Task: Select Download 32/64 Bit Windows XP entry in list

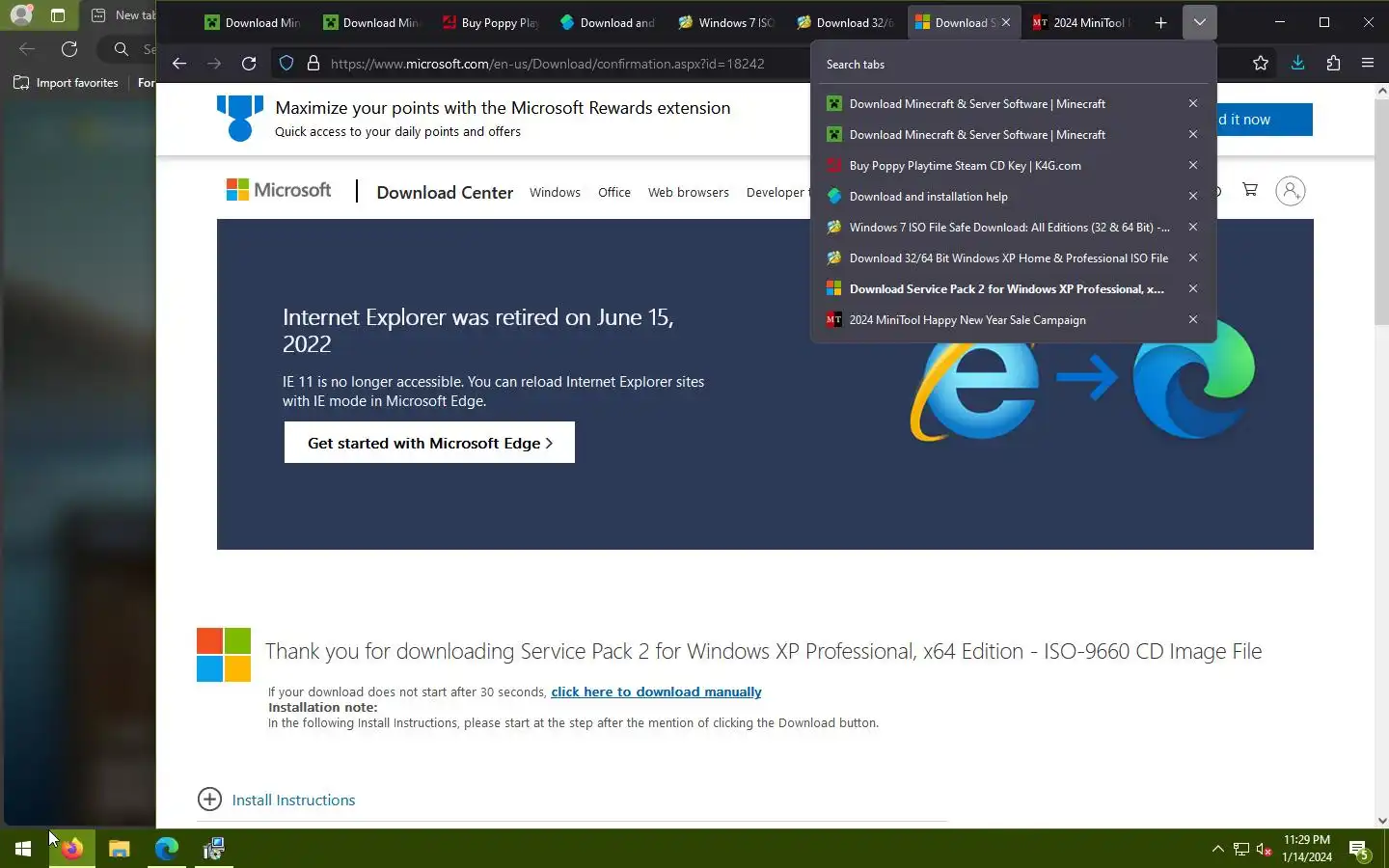Action: (999, 258)
